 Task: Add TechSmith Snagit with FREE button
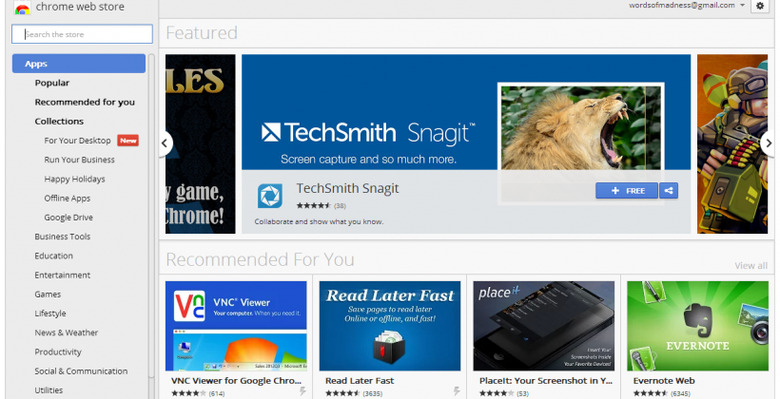point(627,191)
